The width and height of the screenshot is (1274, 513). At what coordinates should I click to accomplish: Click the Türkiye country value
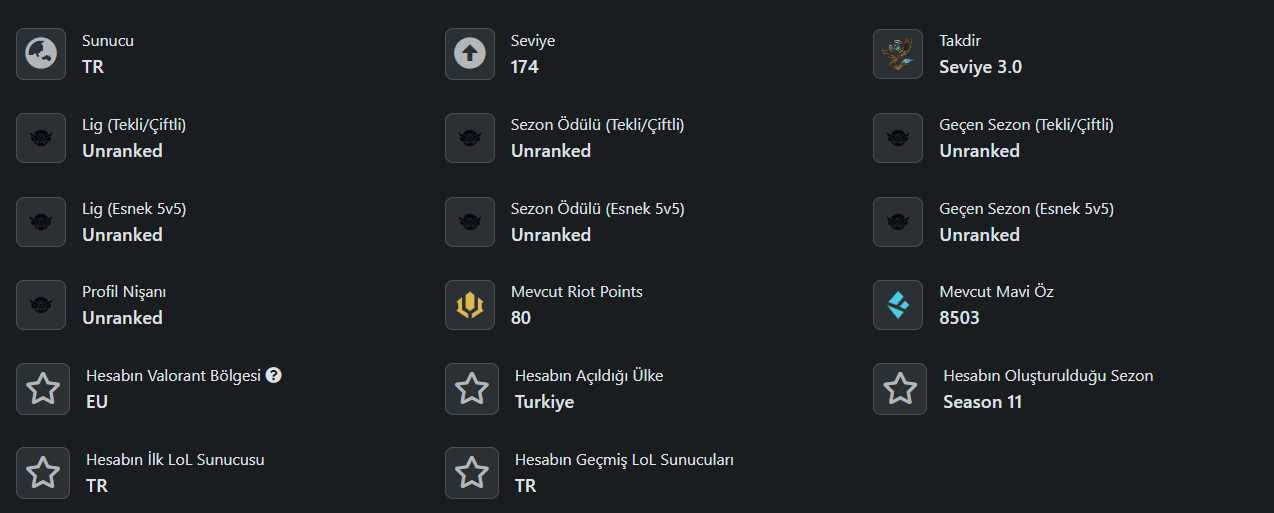(x=544, y=402)
